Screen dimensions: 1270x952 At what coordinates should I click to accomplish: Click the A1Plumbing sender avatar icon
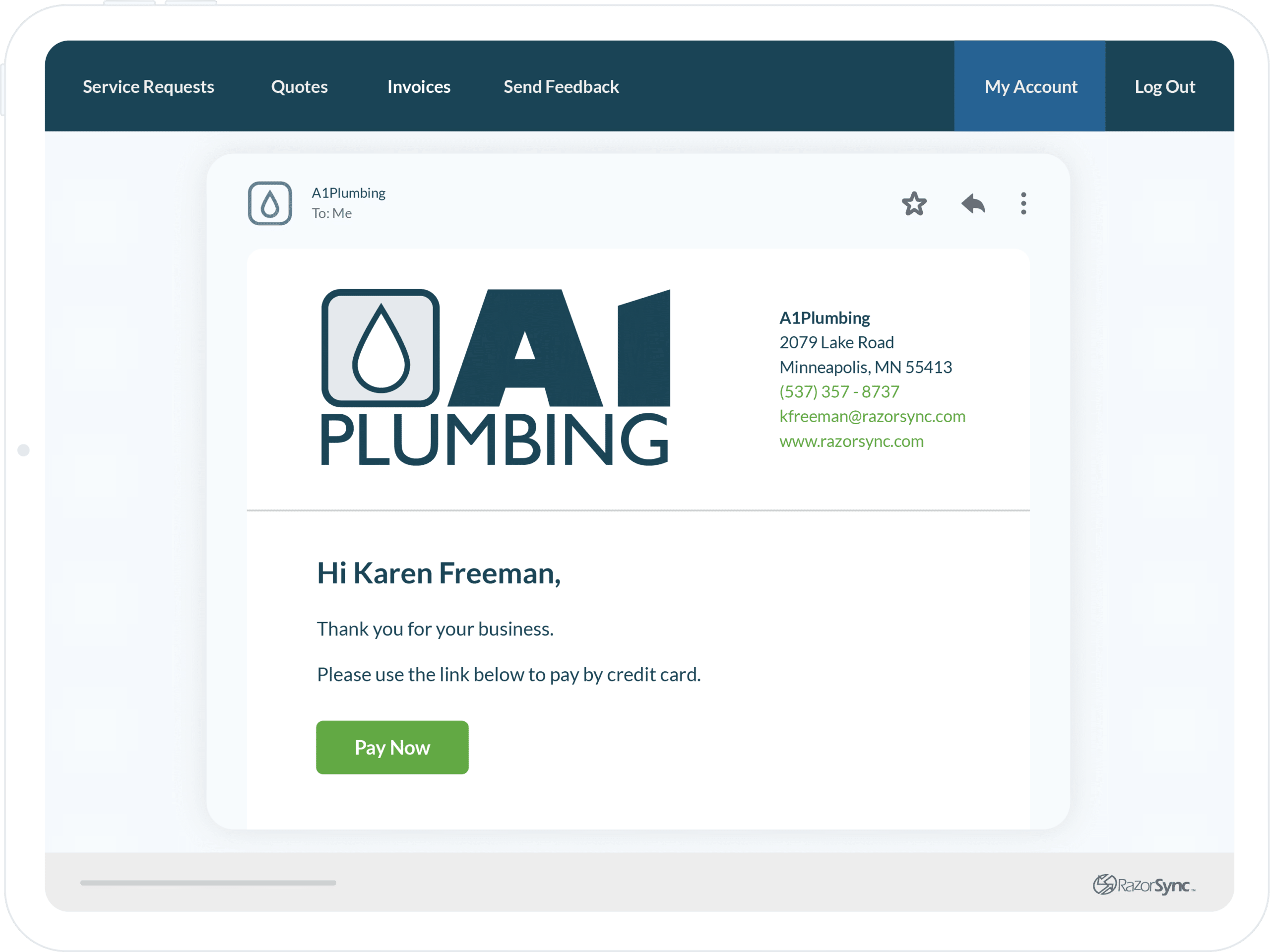coord(270,203)
